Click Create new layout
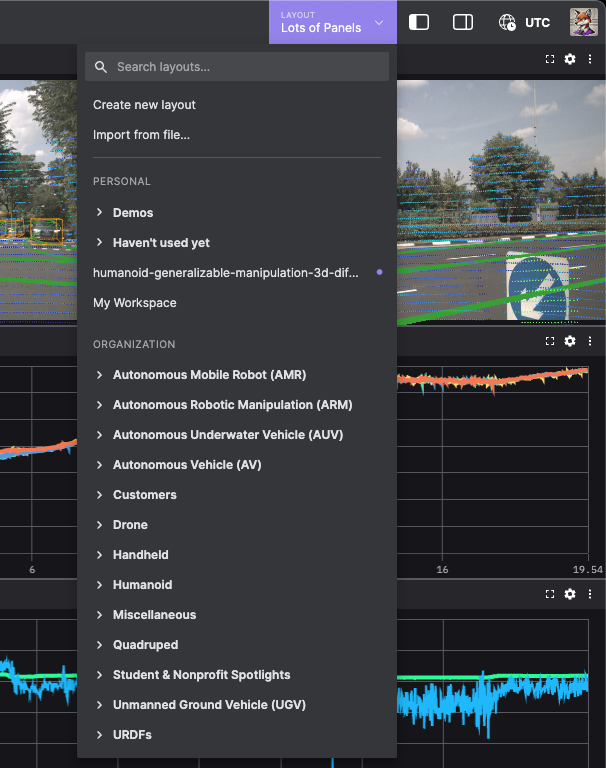 point(144,105)
